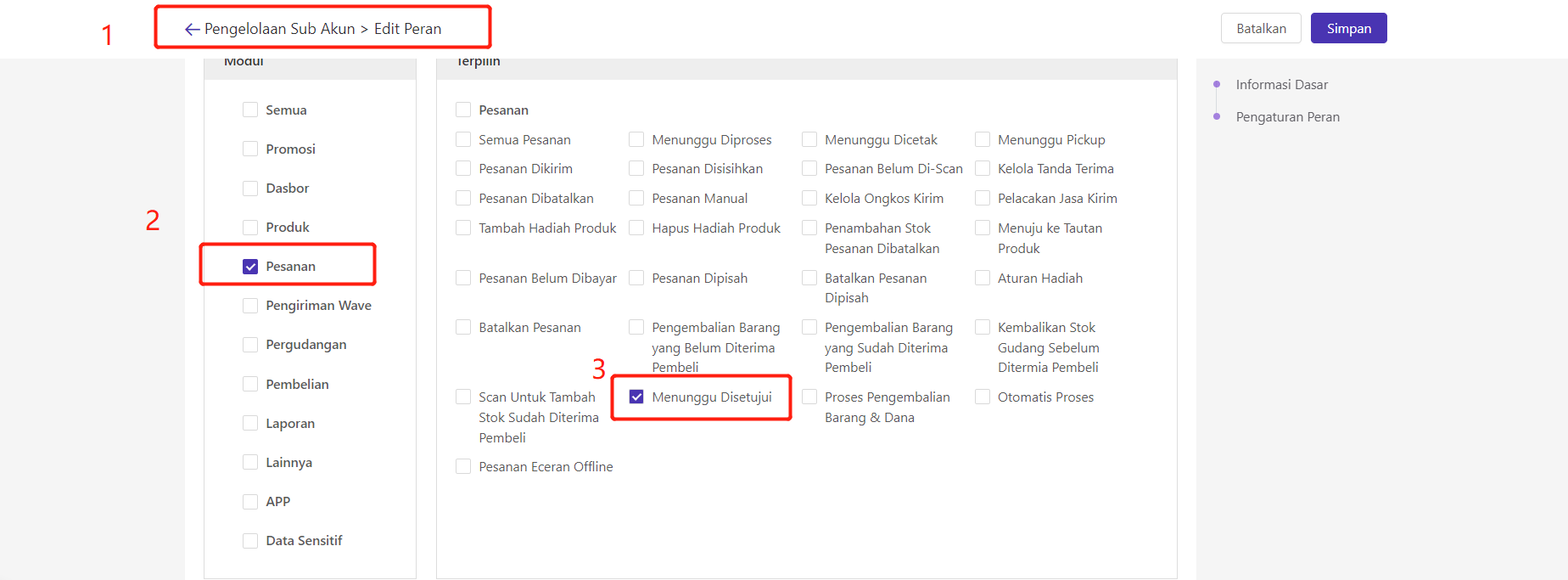Select the Dasbor module checkbox
The width and height of the screenshot is (1568, 580).
point(250,189)
